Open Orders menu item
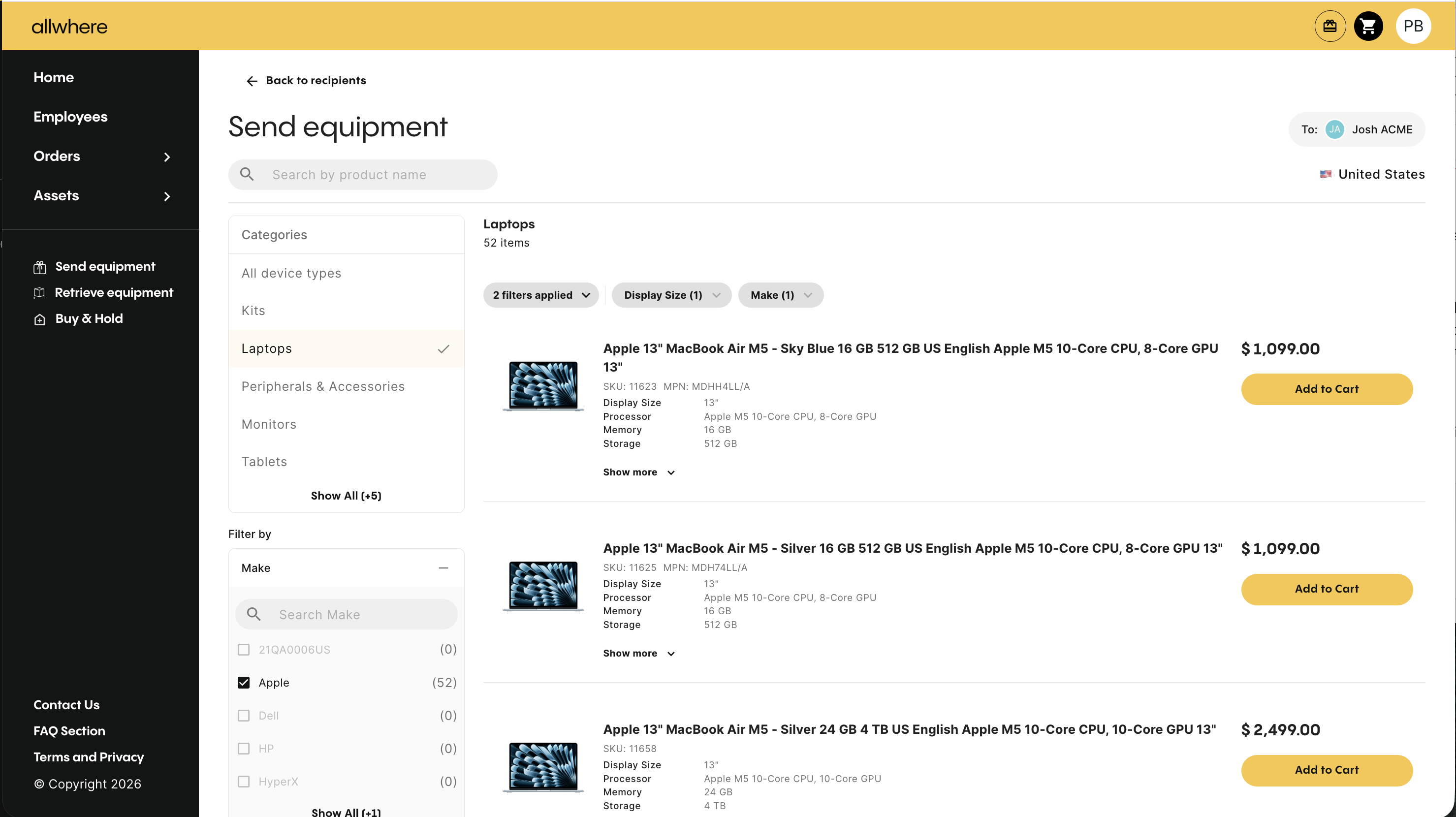The image size is (1456, 817). [x=57, y=157]
